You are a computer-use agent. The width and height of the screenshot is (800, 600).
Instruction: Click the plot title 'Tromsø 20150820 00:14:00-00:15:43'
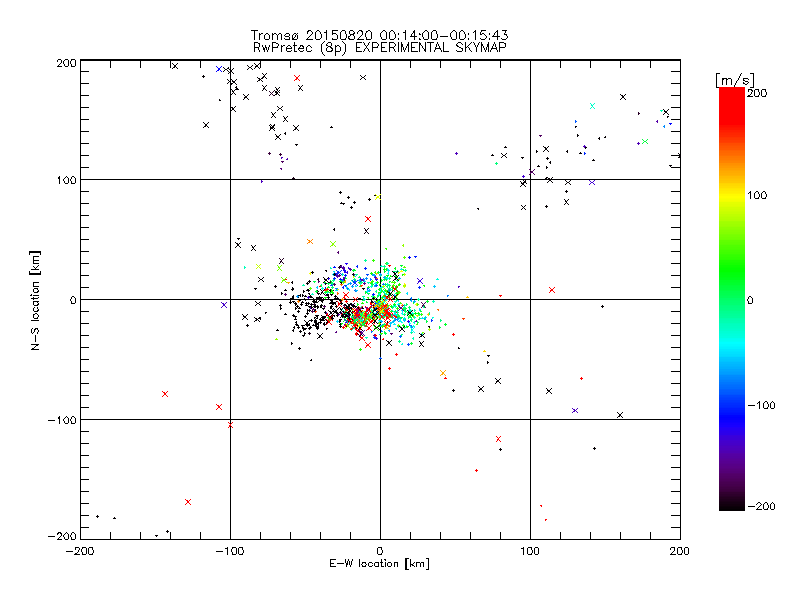[x=379, y=35]
